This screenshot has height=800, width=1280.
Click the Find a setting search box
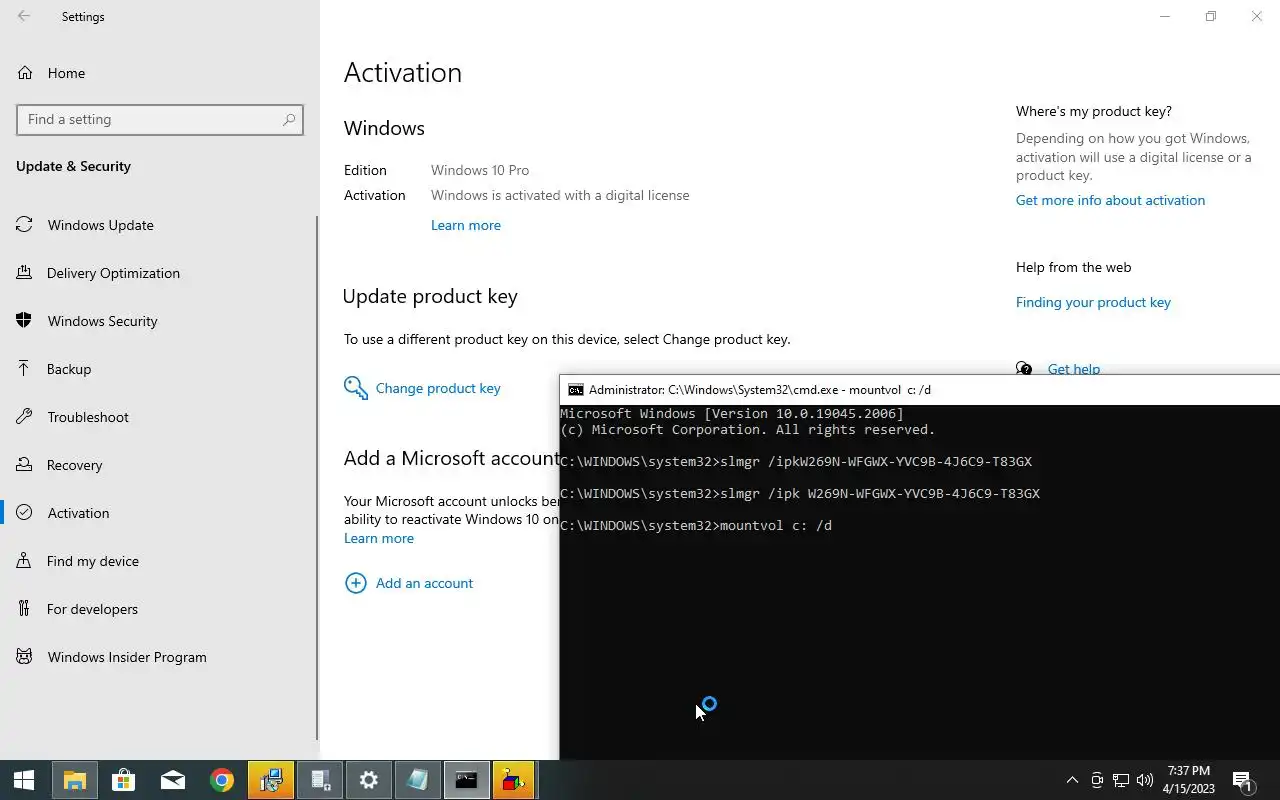(x=160, y=119)
